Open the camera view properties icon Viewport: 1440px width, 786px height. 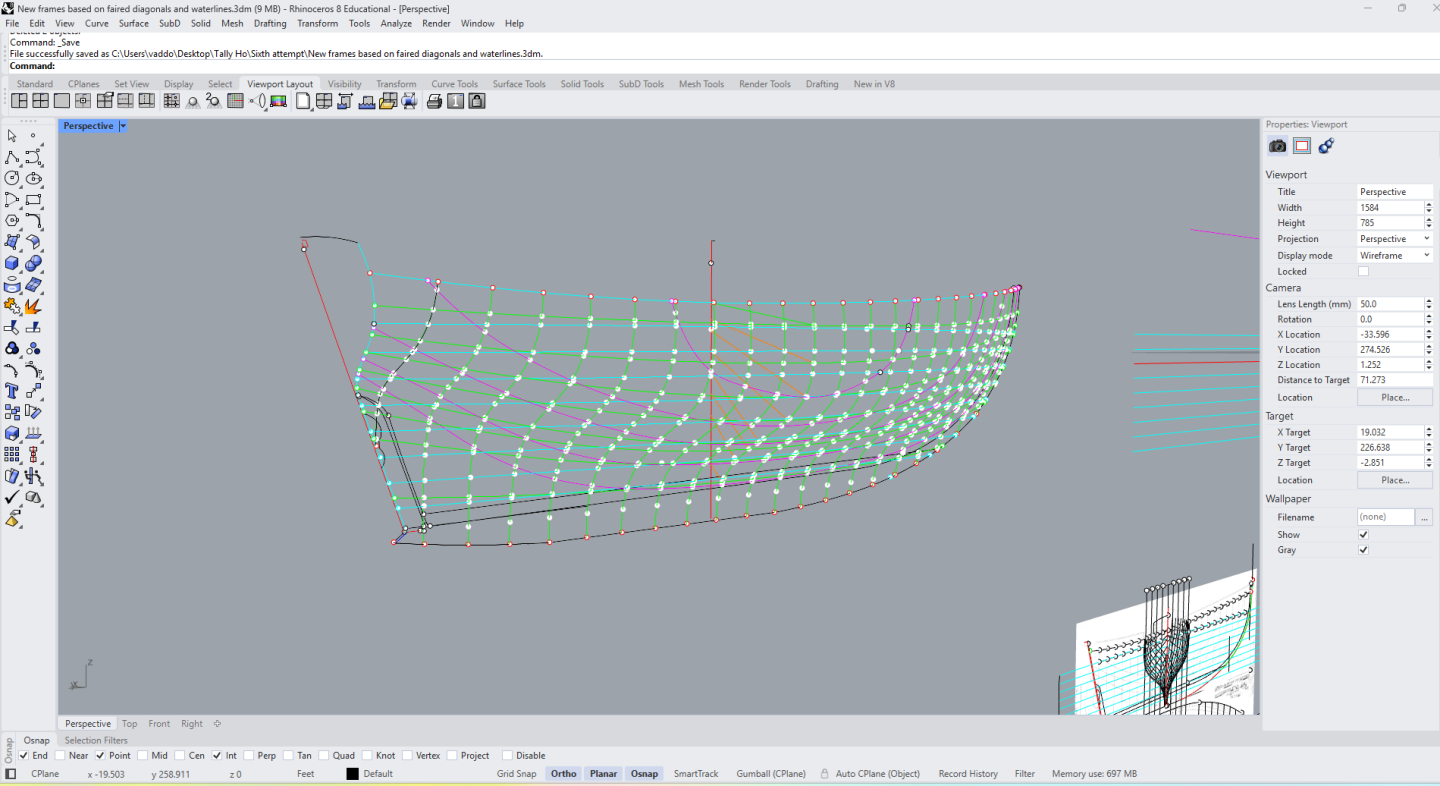pos(1278,146)
